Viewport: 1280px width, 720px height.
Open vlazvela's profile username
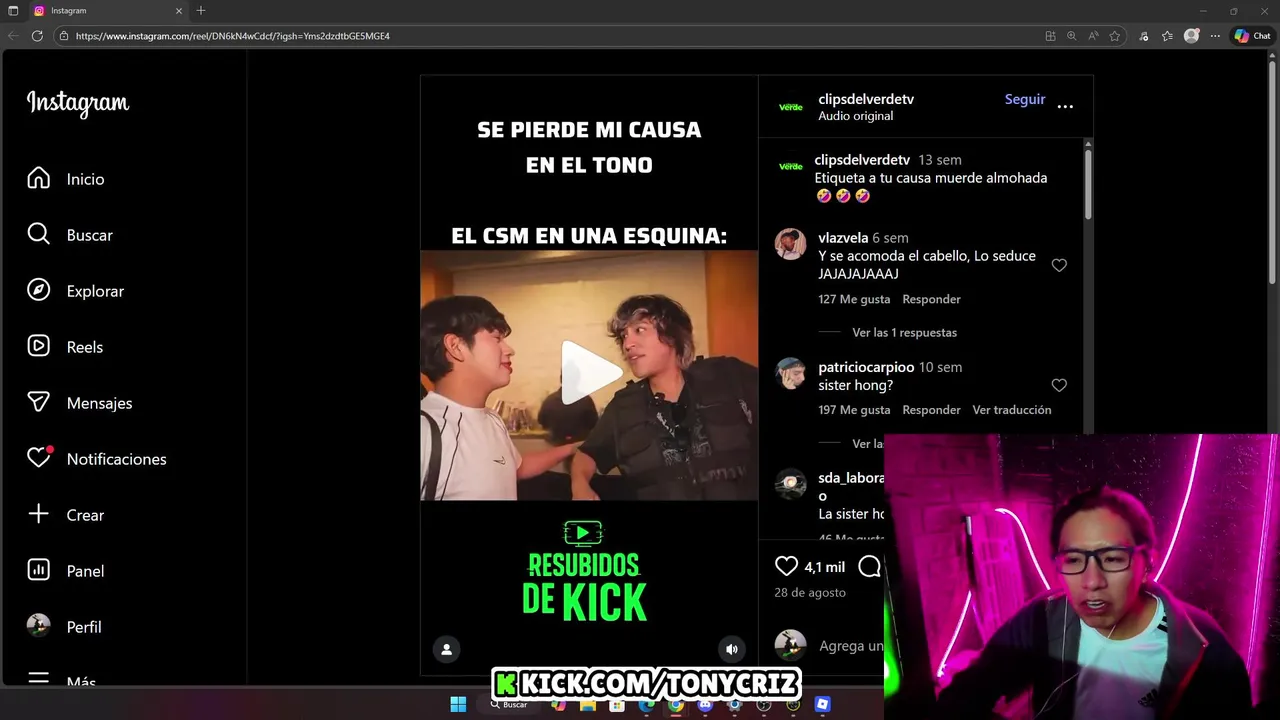tap(843, 238)
